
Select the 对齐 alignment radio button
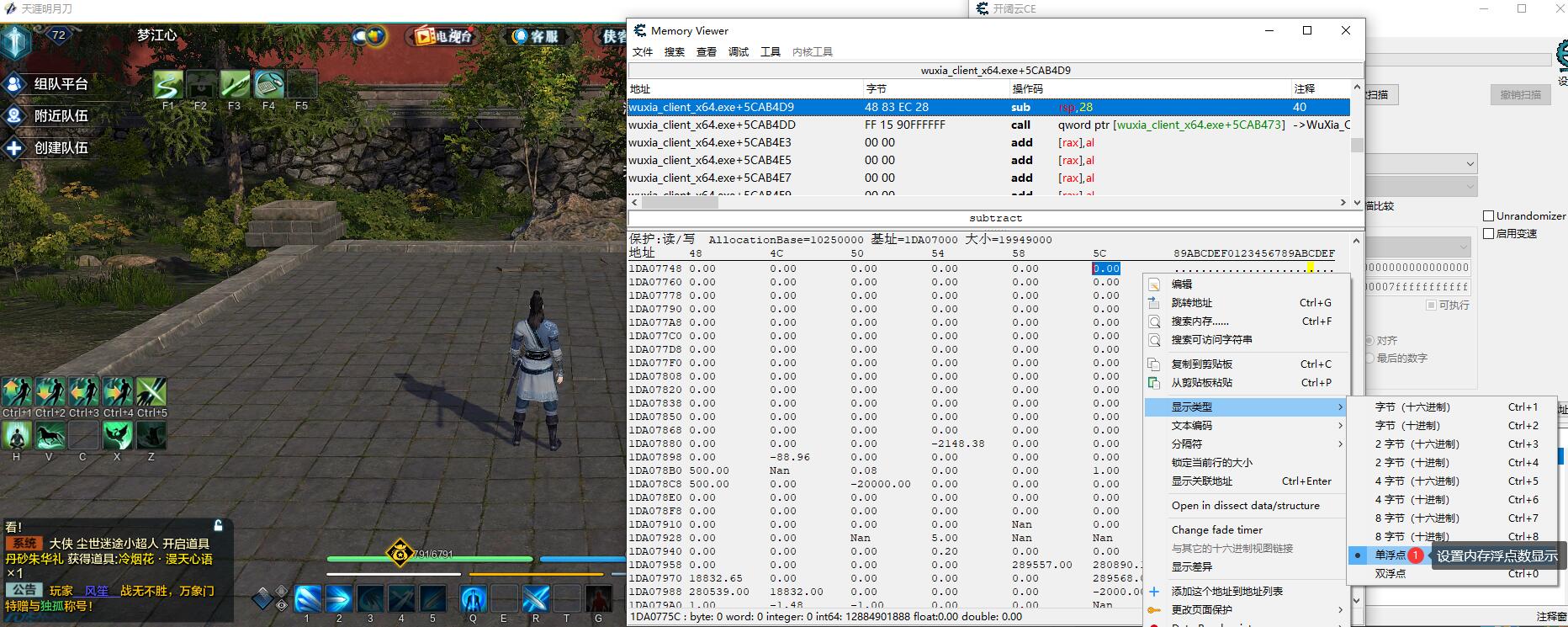[1369, 341]
